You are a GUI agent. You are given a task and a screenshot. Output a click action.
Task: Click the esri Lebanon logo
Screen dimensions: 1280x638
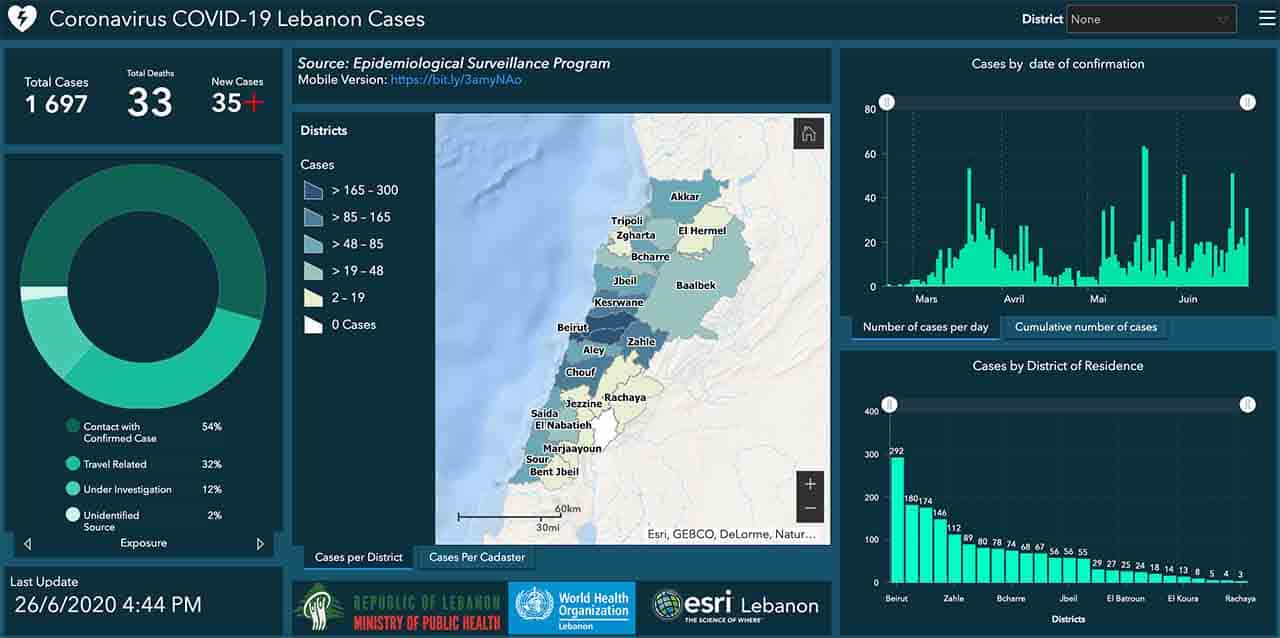[x=735, y=606]
